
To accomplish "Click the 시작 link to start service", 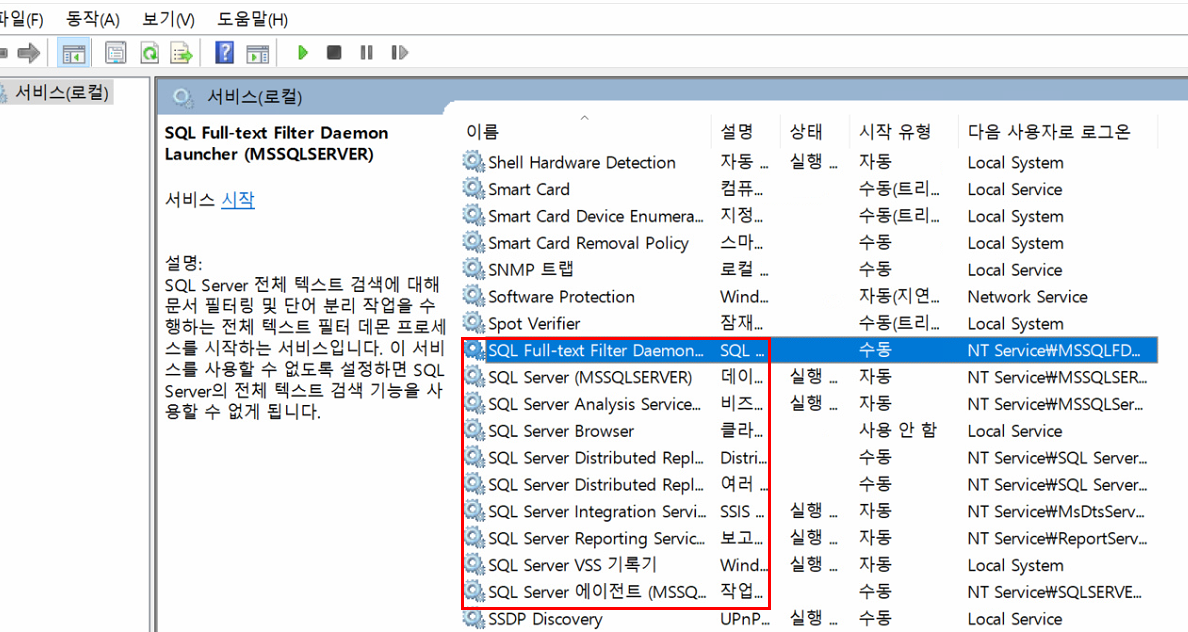I will pyautogui.click(x=238, y=200).
